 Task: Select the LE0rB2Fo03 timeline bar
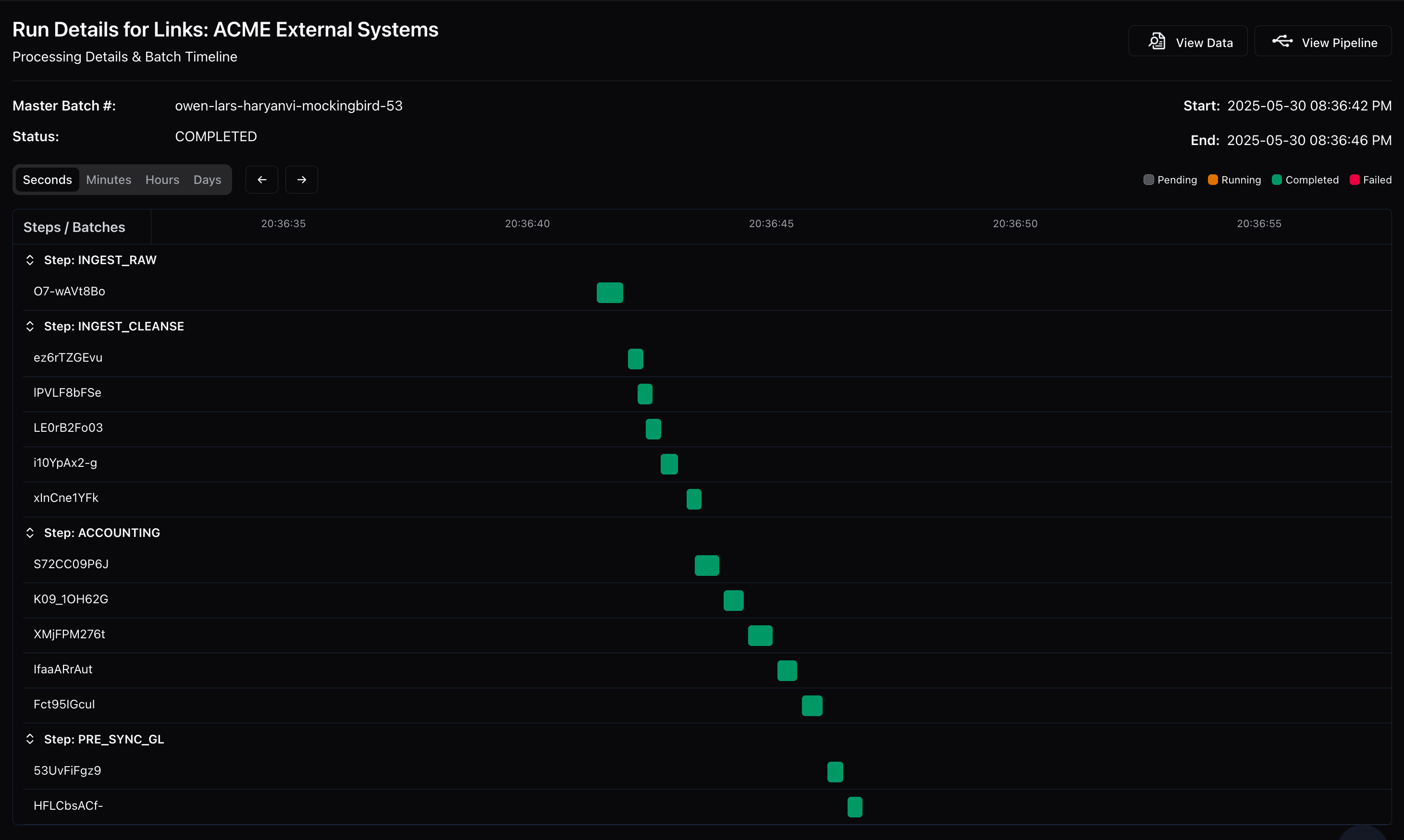tap(653, 429)
